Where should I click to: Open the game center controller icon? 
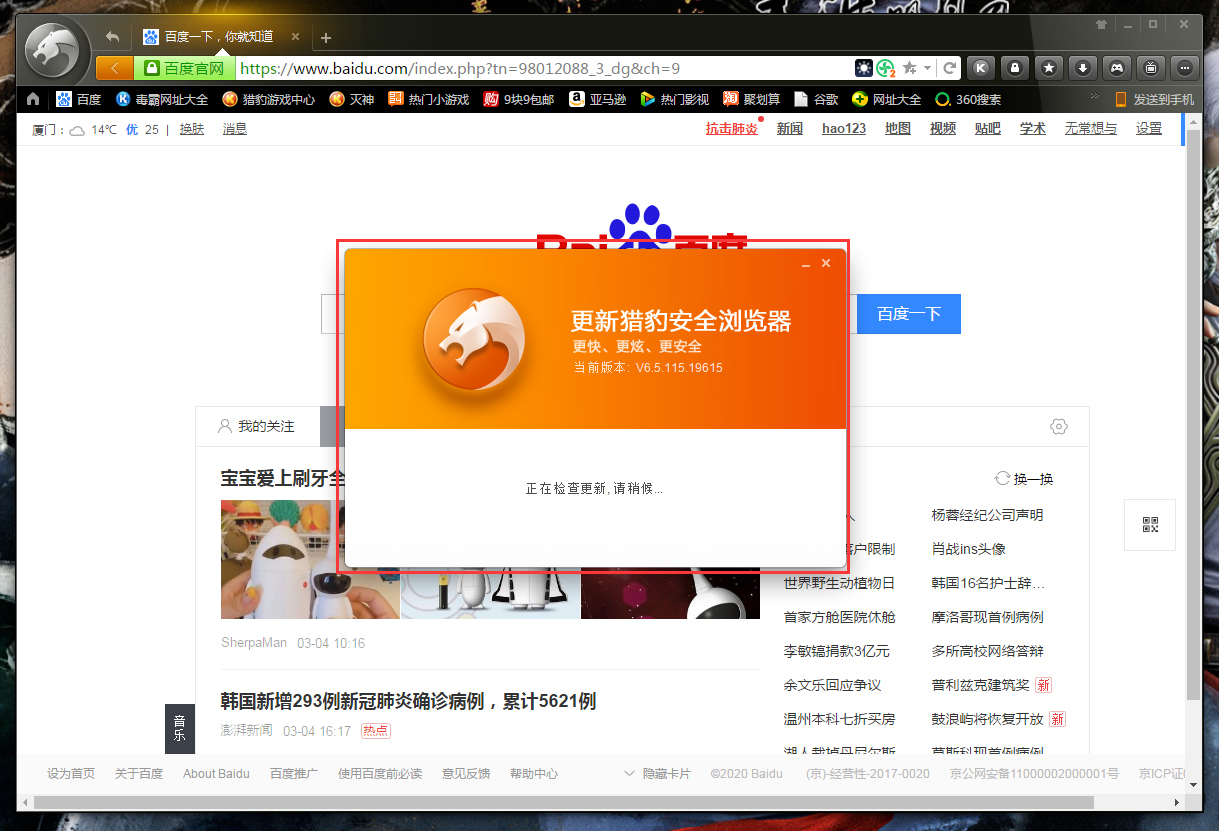1116,67
